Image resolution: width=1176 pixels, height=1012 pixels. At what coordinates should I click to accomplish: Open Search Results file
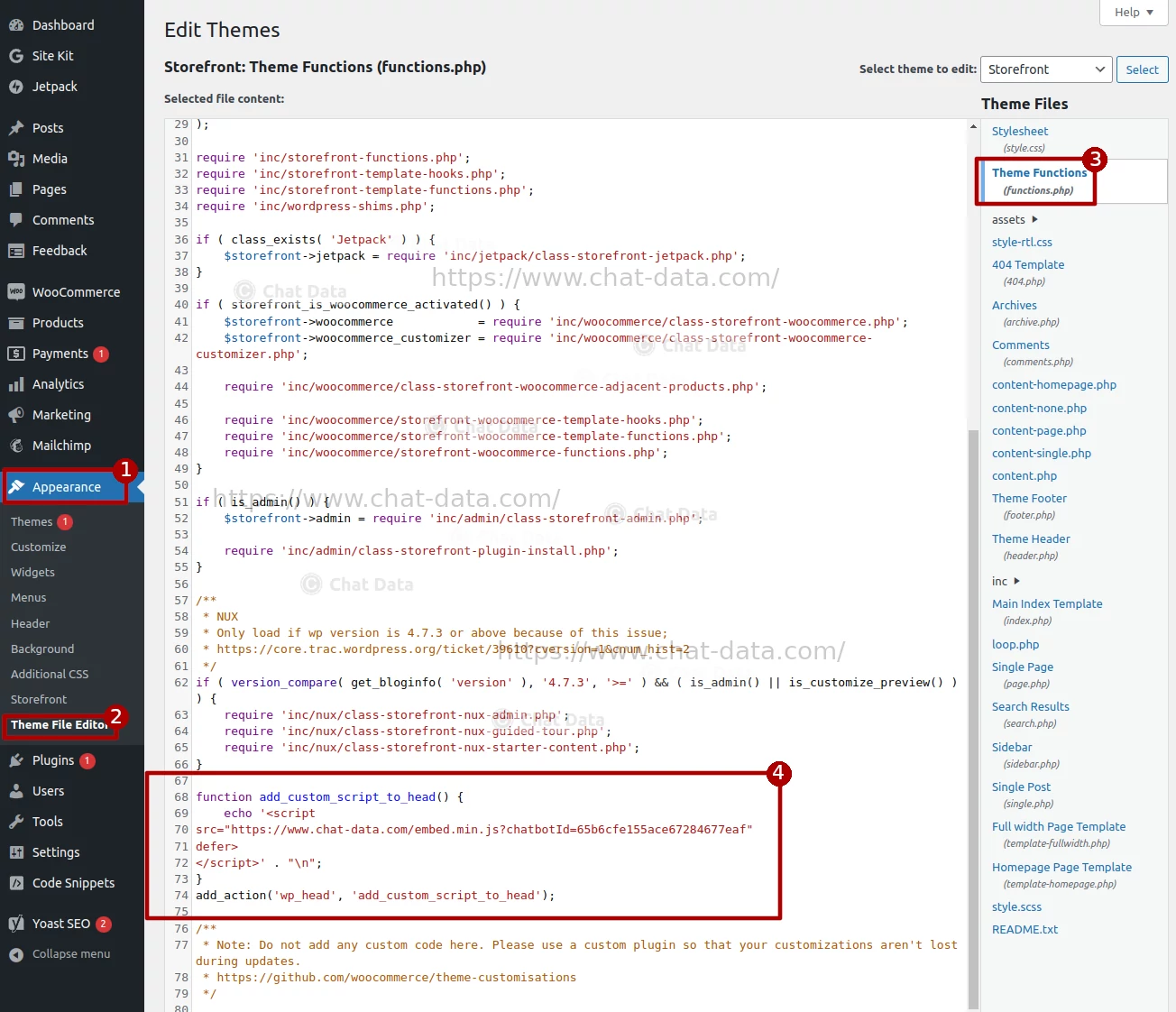click(1031, 714)
